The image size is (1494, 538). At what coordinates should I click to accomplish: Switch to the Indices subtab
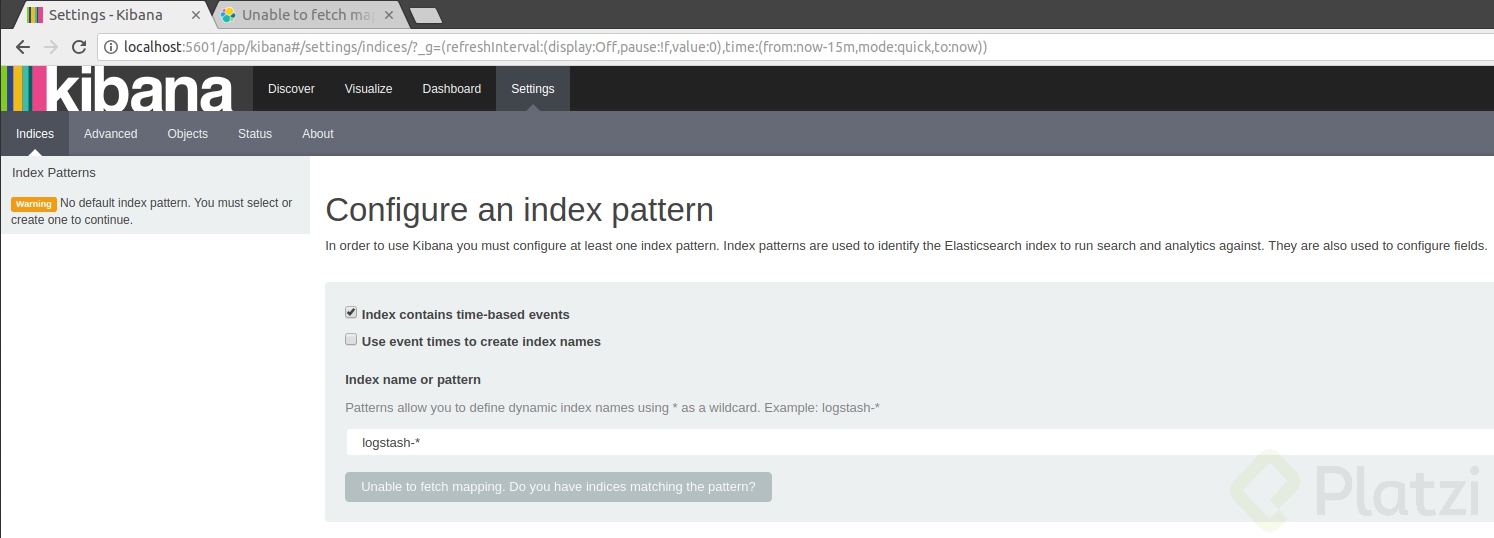[x=35, y=134]
